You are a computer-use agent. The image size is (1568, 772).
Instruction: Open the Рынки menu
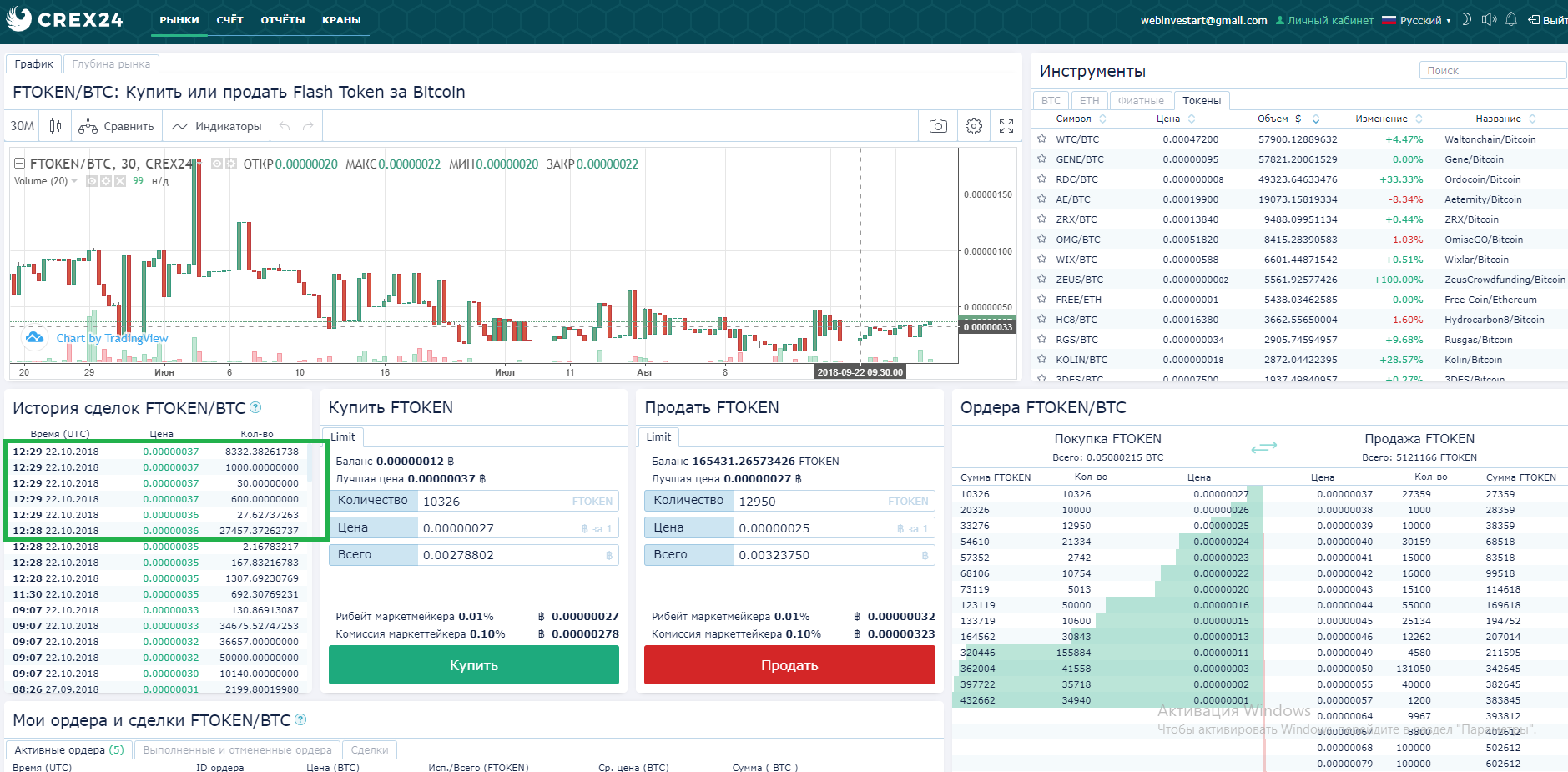pos(179,19)
